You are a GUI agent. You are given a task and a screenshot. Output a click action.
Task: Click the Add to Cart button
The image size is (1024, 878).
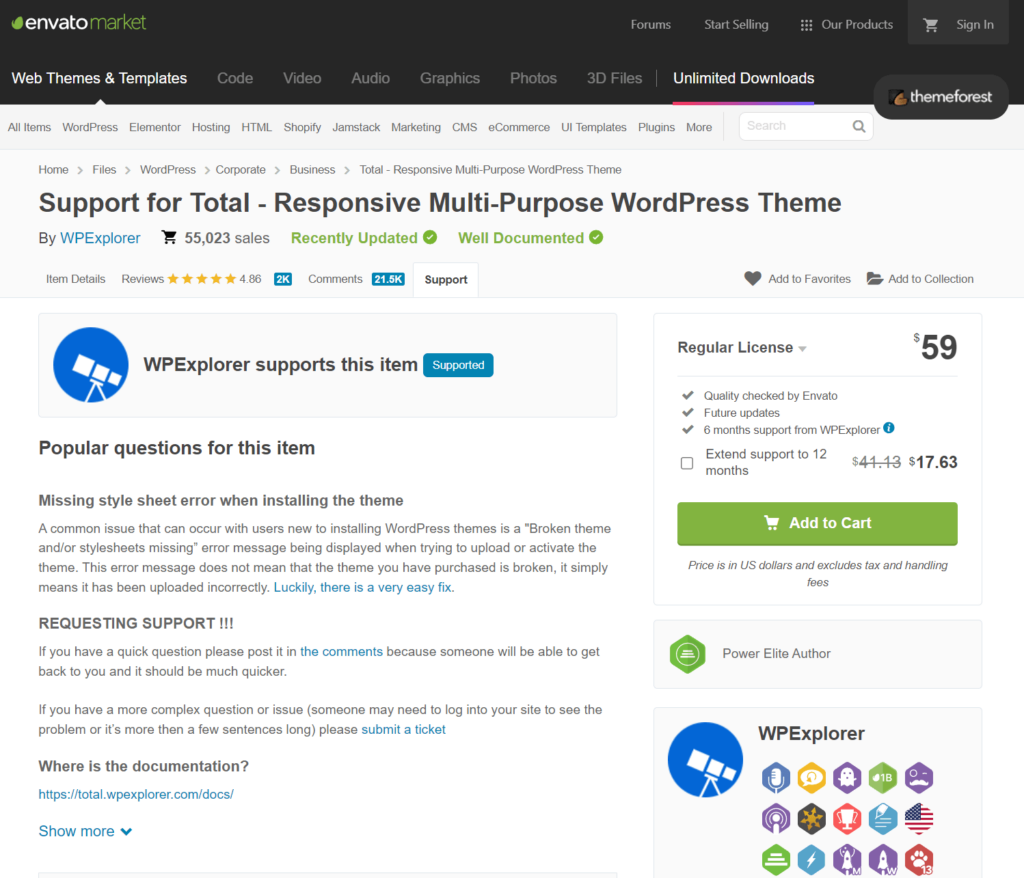[818, 523]
